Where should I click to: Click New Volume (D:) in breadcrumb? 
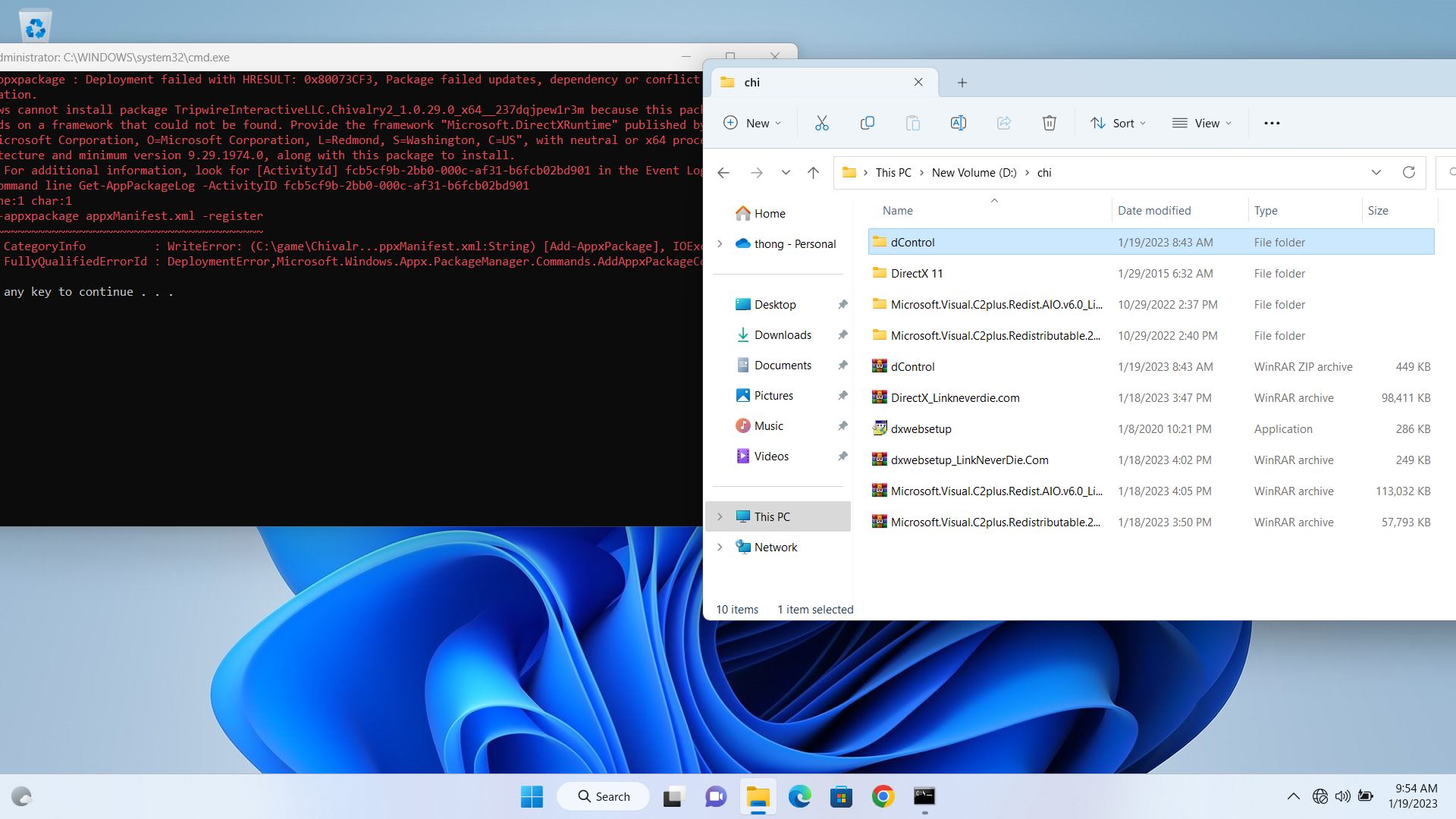[x=974, y=172]
